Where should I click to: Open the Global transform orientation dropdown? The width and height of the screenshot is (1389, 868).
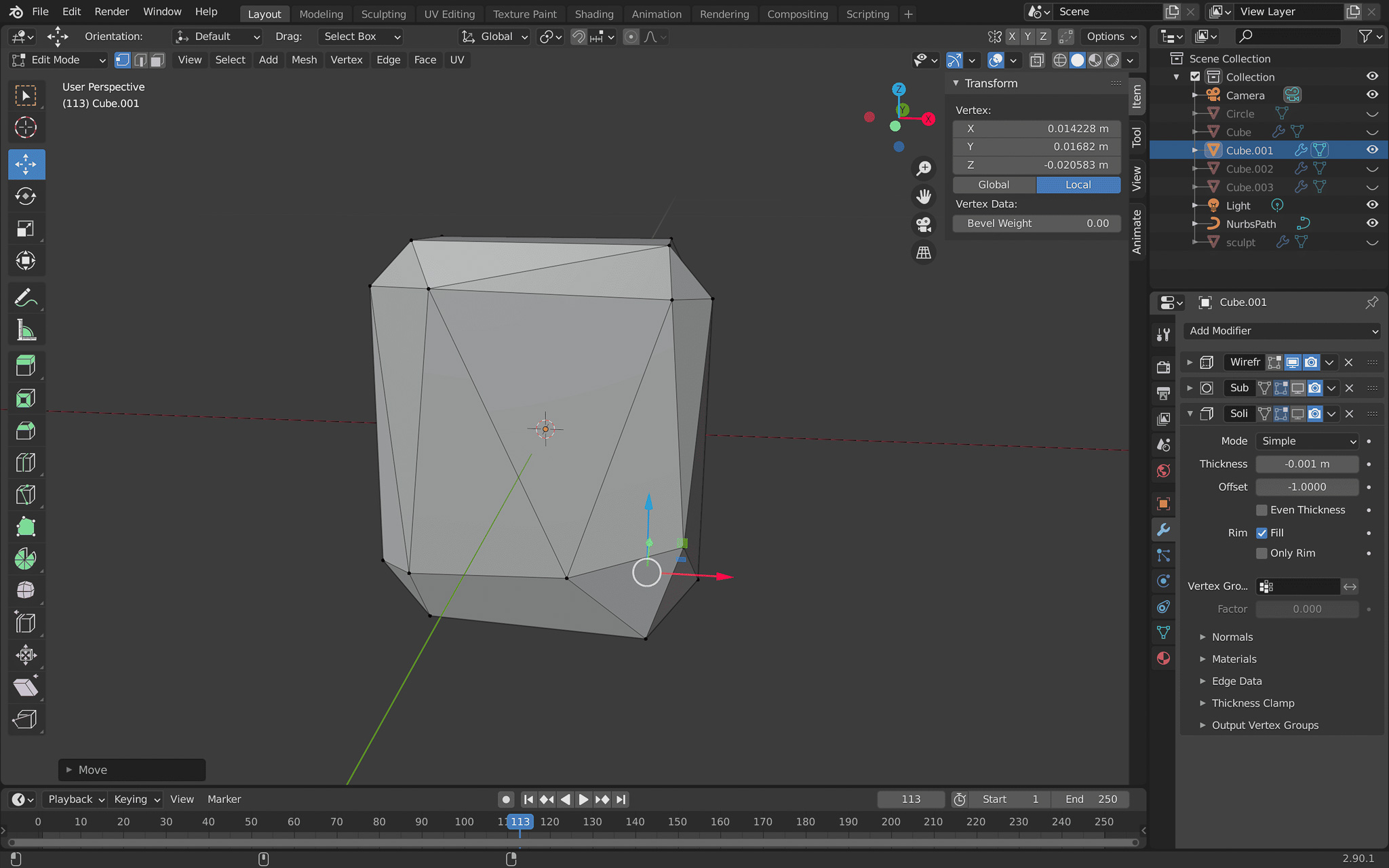(x=495, y=37)
